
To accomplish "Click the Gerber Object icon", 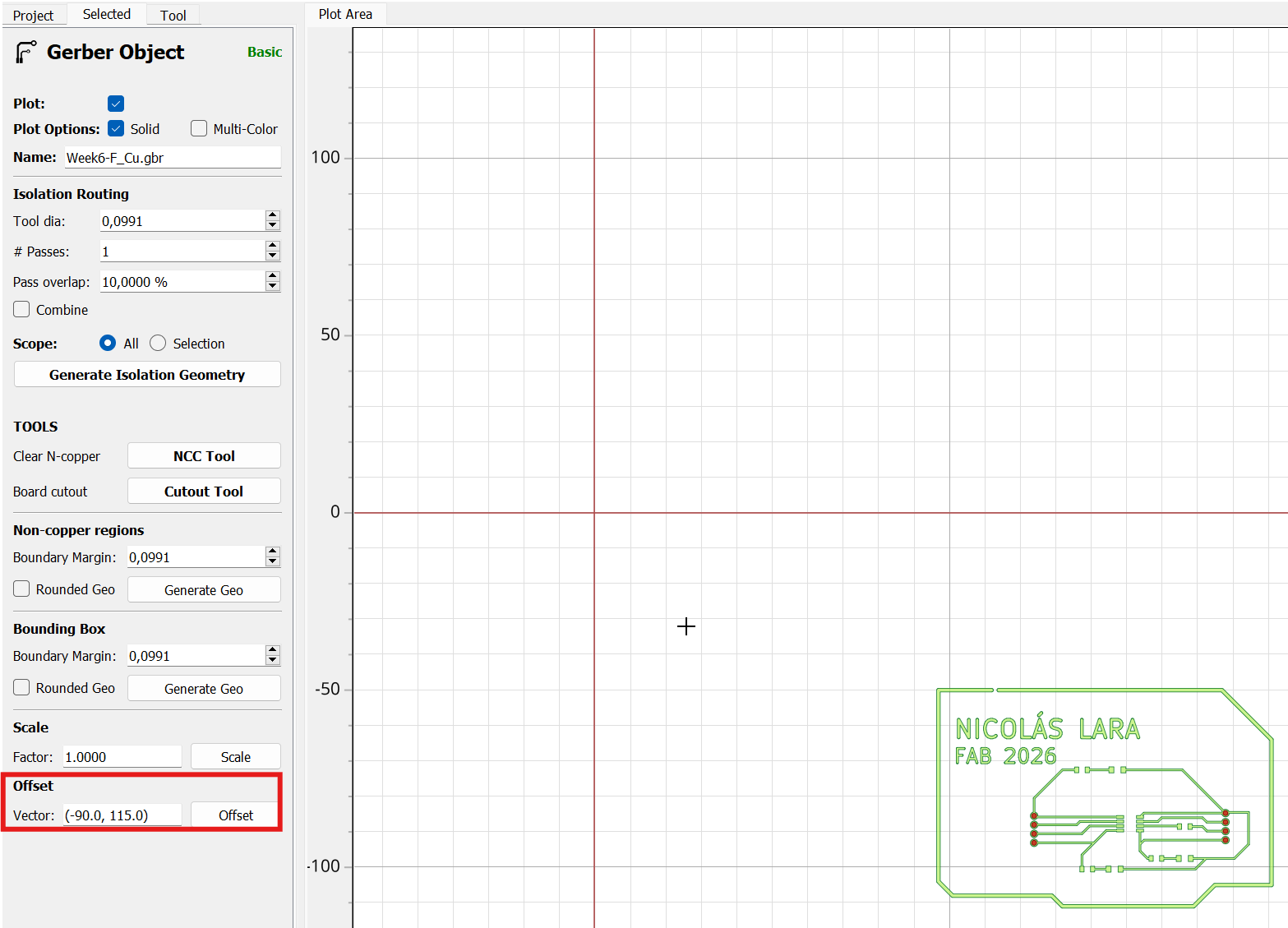I will coord(25,53).
